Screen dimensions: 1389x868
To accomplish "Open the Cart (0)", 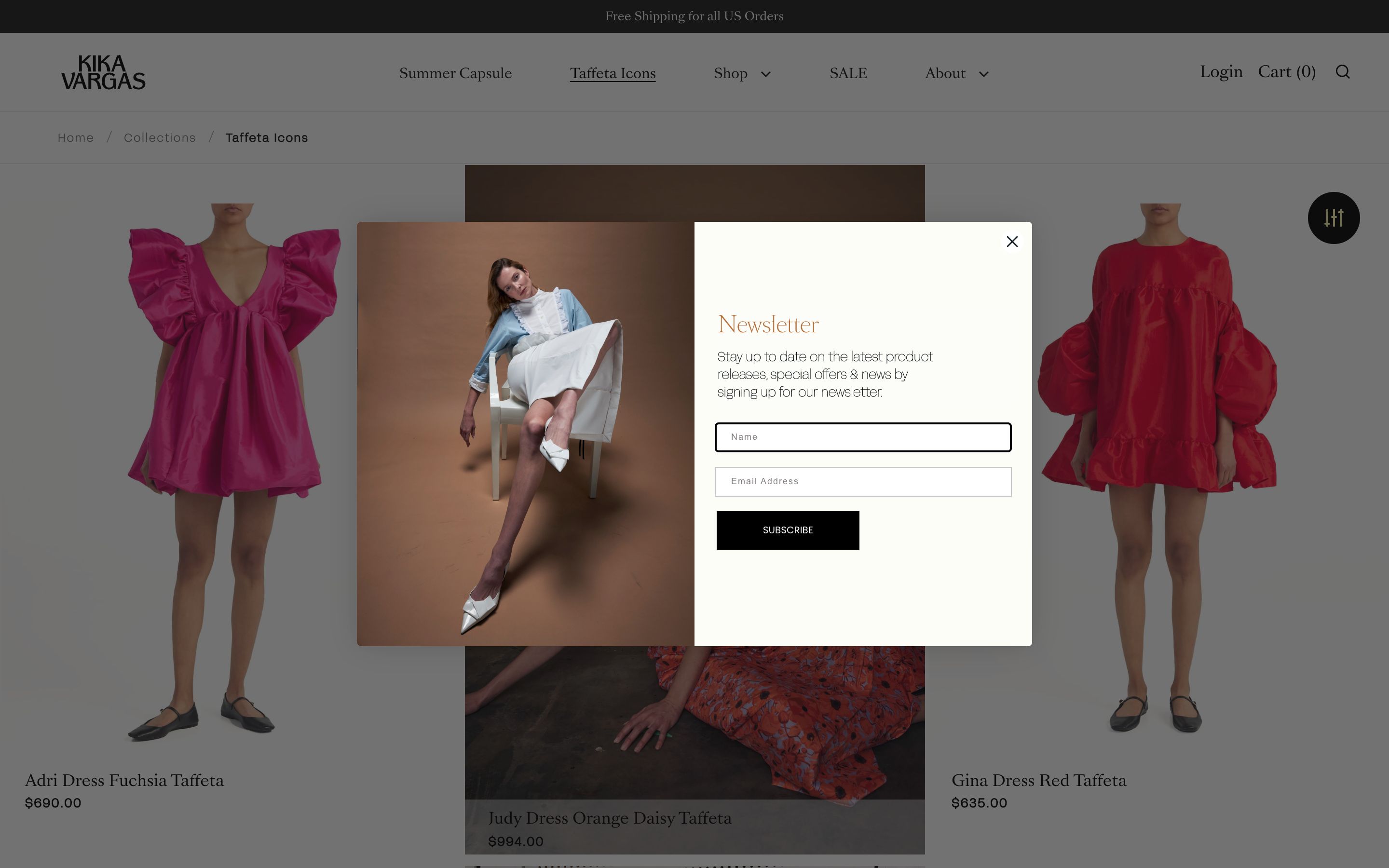I will (1287, 72).
